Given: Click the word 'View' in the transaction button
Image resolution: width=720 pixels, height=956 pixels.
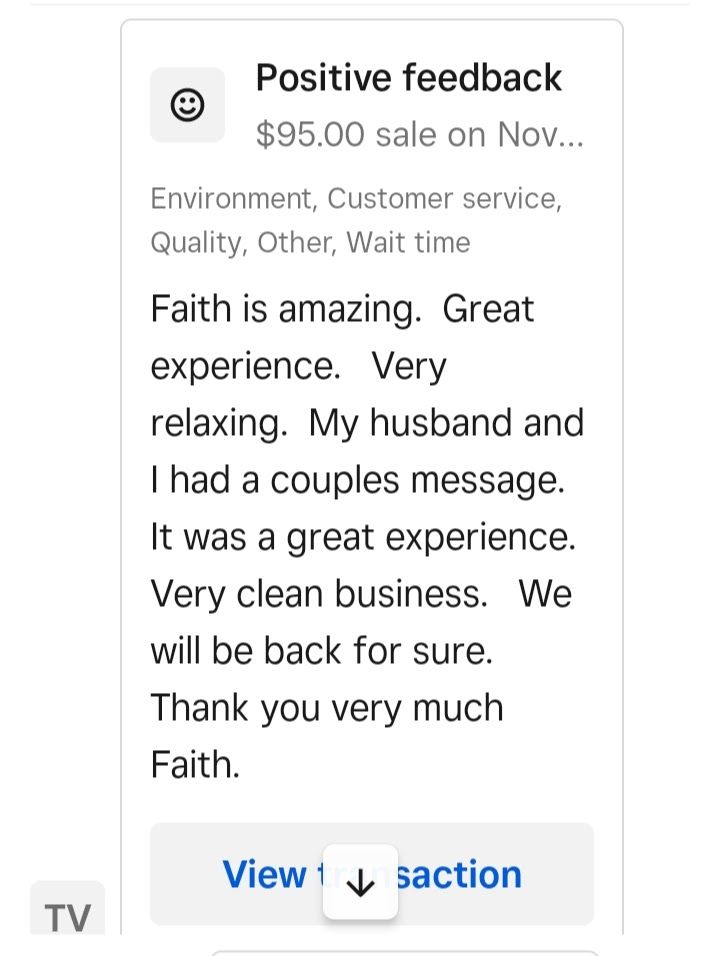Looking at the screenshot, I should tap(265, 874).
